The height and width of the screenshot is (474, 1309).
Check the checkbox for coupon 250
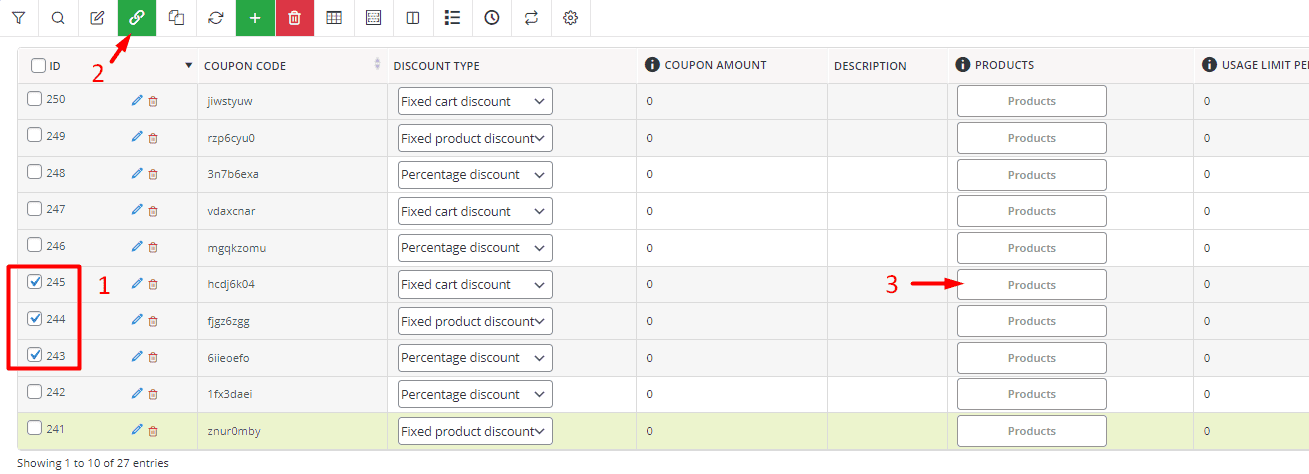pos(35,99)
